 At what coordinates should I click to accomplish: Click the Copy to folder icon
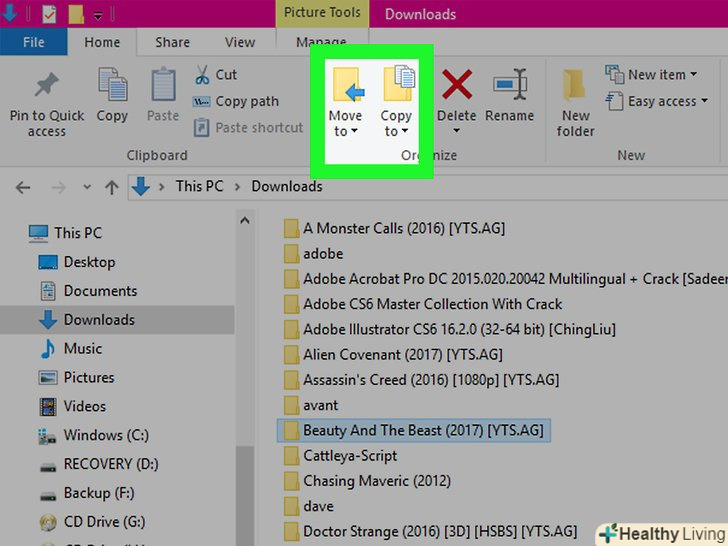click(399, 84)
